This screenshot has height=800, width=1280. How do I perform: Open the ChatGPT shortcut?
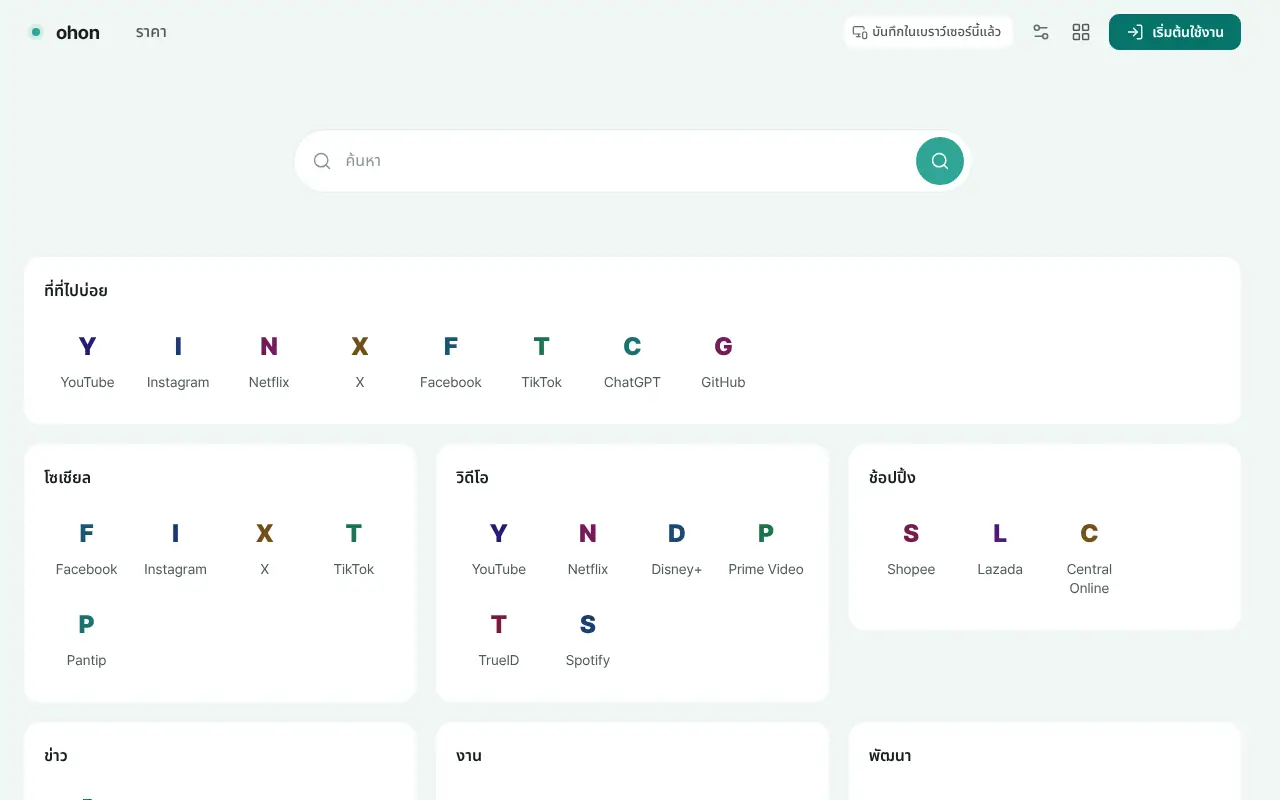tap(632, 361)
